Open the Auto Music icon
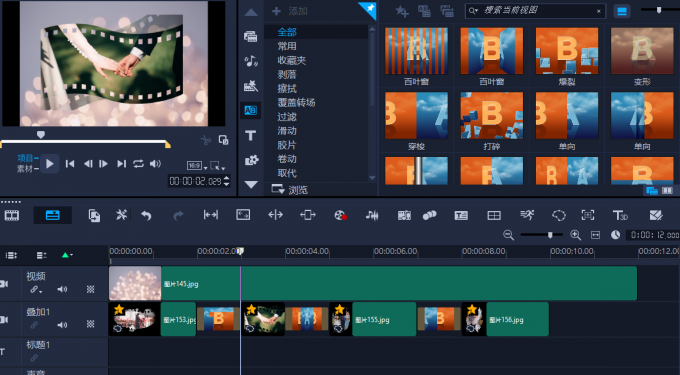Screen dimensions: 680x375 (404, 215)
